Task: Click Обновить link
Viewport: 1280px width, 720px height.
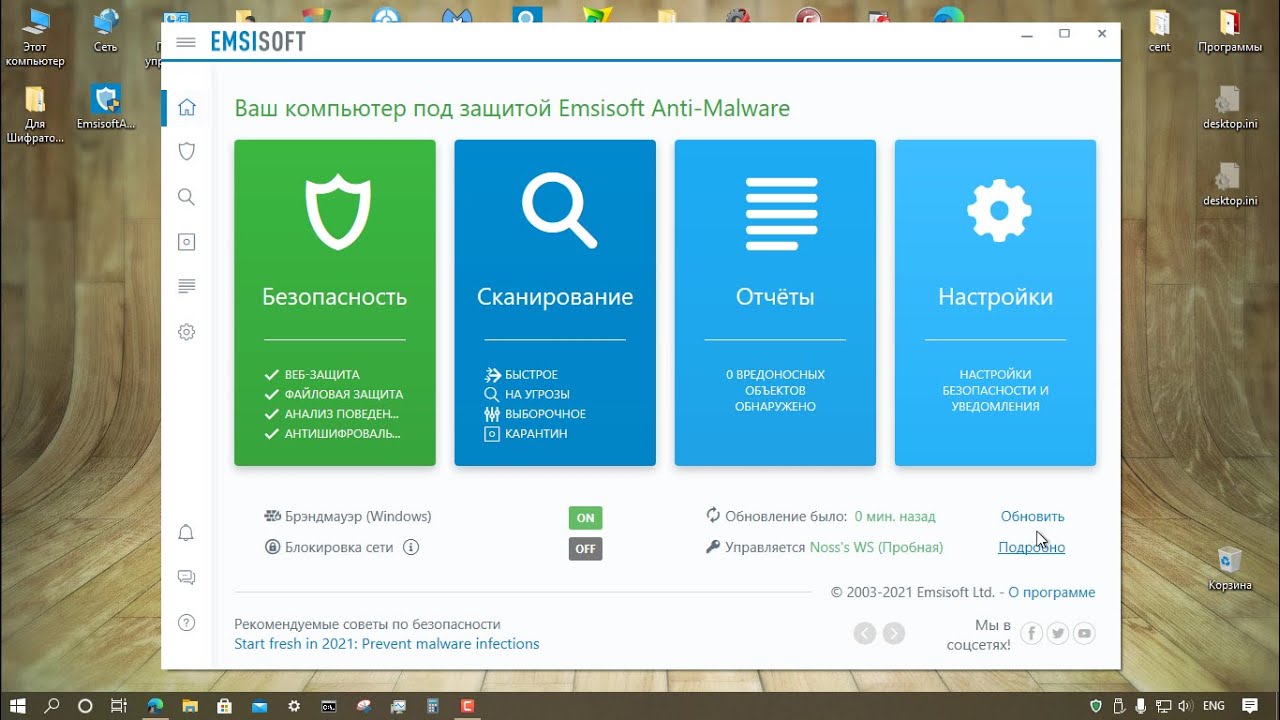Action: coord(1032,517)
